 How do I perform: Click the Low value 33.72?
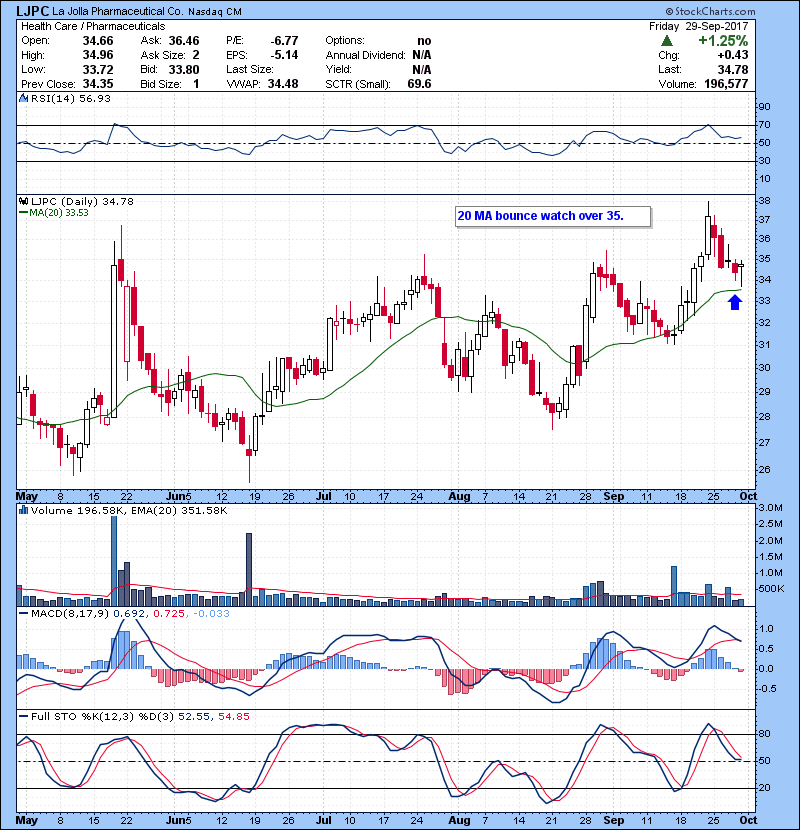pyautogui.click(x=98, y=69)
